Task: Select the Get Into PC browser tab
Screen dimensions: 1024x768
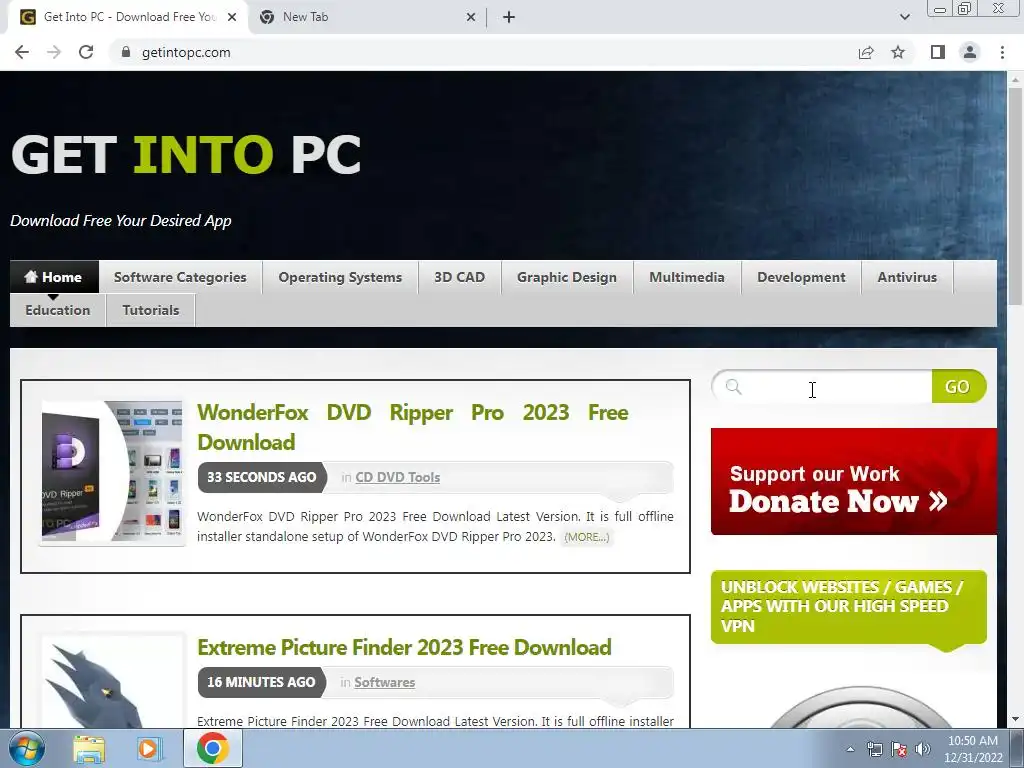Action: (127, 17)
